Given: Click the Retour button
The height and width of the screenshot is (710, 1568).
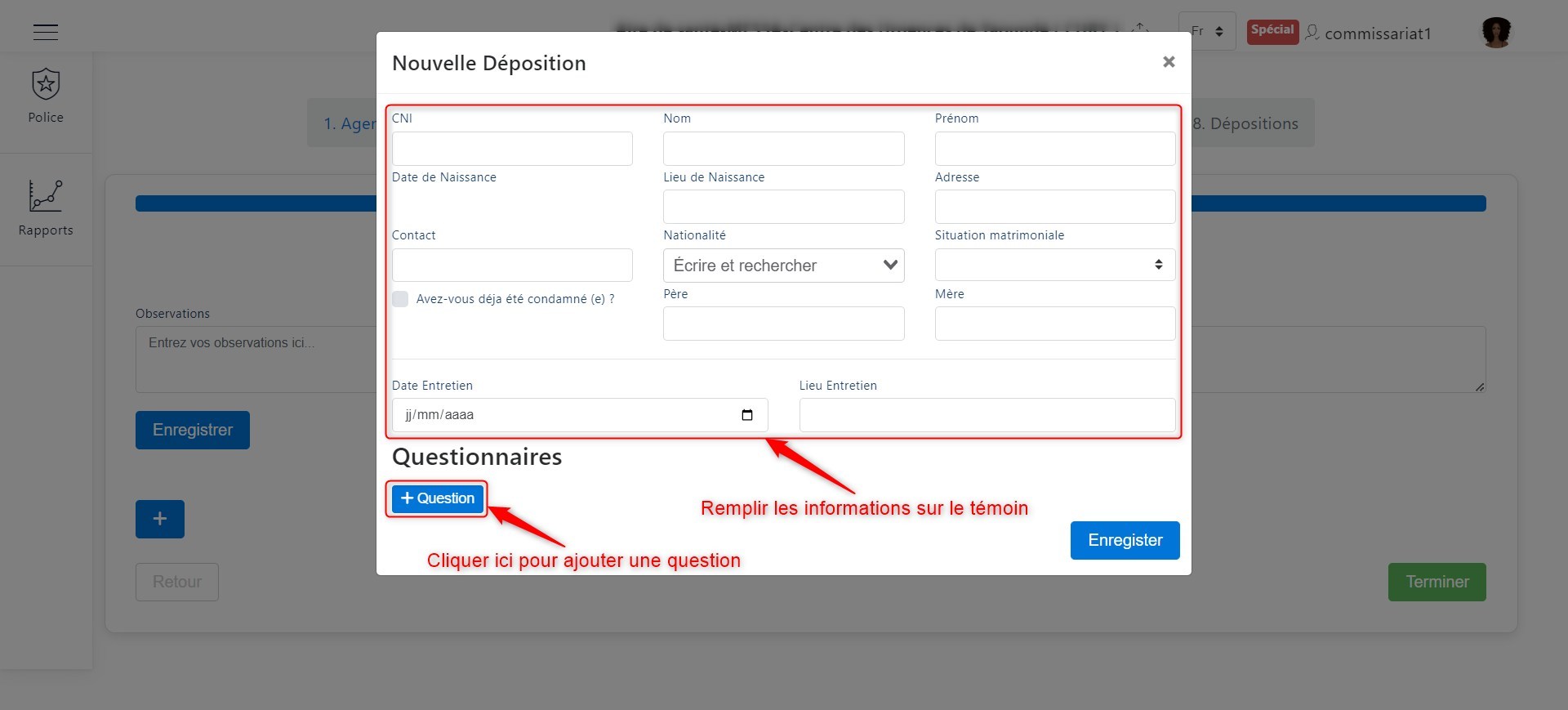Looking at the screenshot, I should [177, 582].
